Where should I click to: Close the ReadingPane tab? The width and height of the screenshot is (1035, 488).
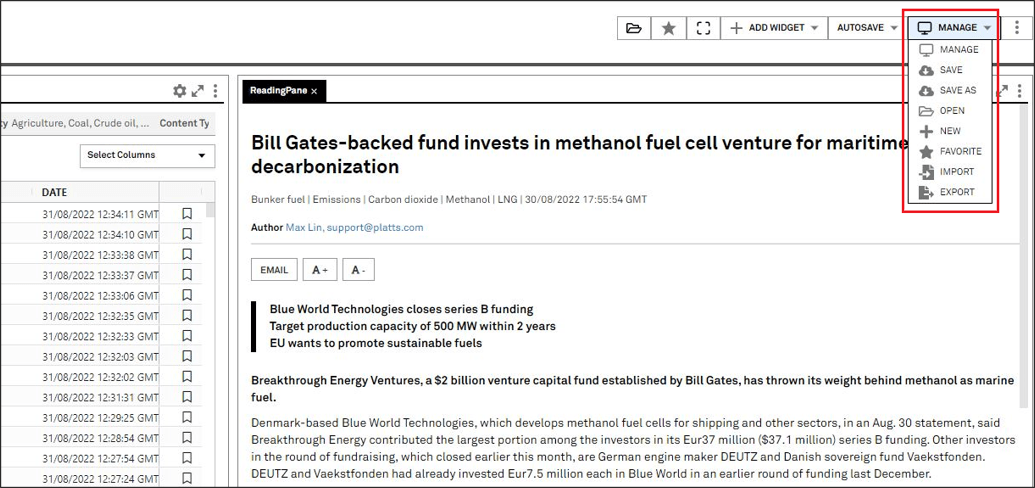click(x=314, y=91)
